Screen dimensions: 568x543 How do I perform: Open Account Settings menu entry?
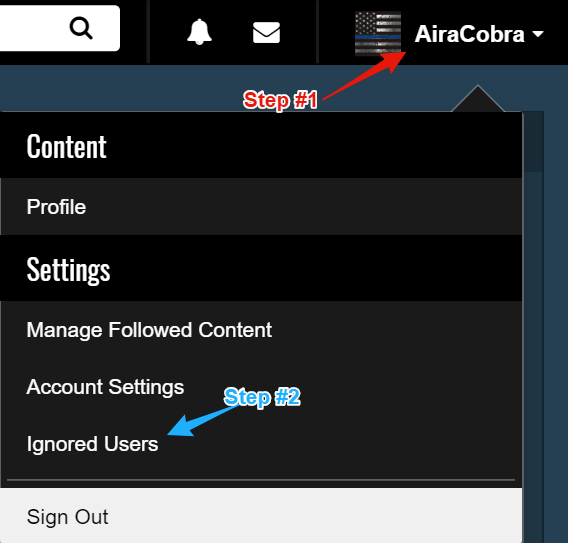[105, 387]
